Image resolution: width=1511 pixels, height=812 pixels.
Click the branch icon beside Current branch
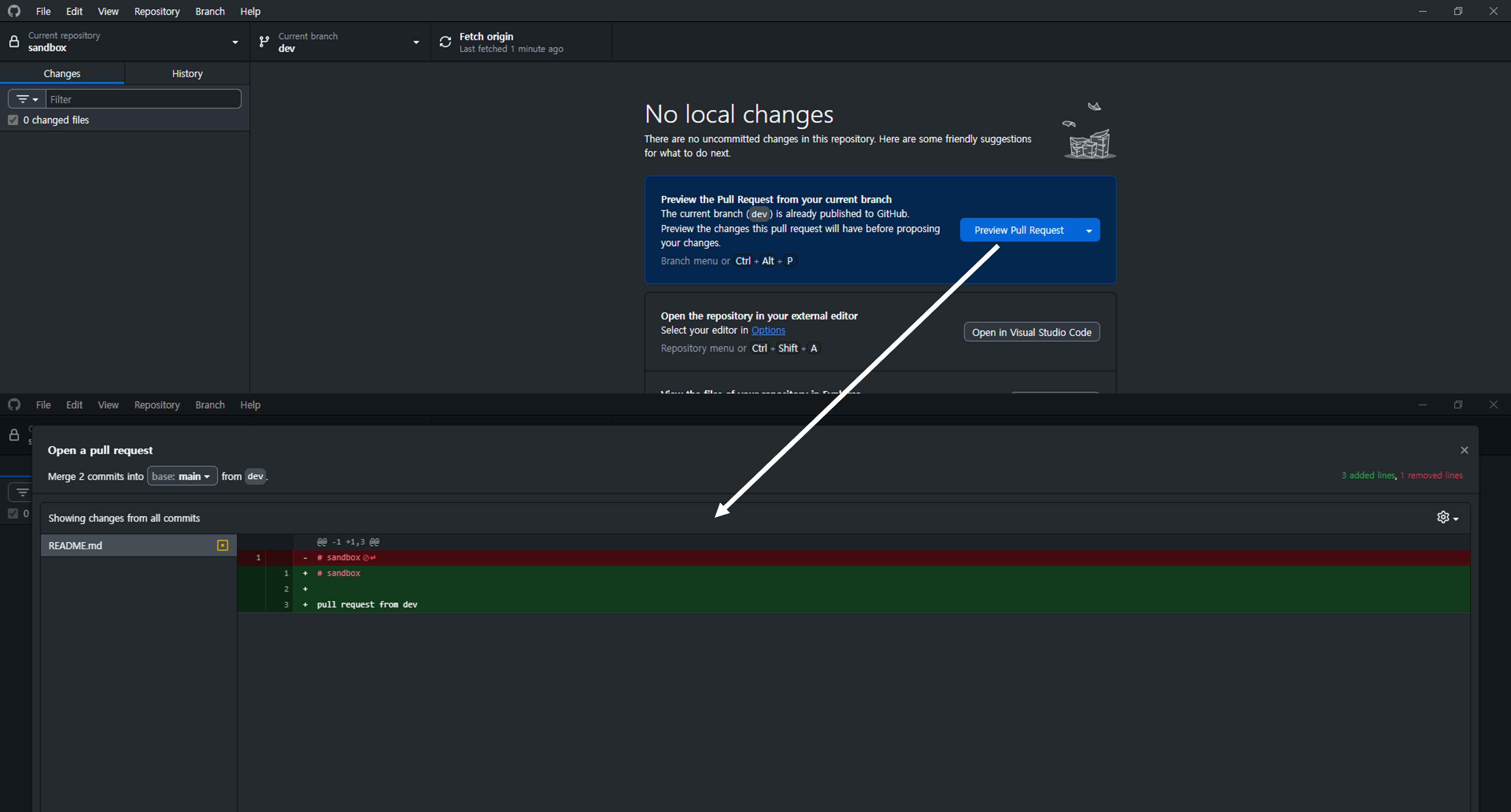[264, 42]
